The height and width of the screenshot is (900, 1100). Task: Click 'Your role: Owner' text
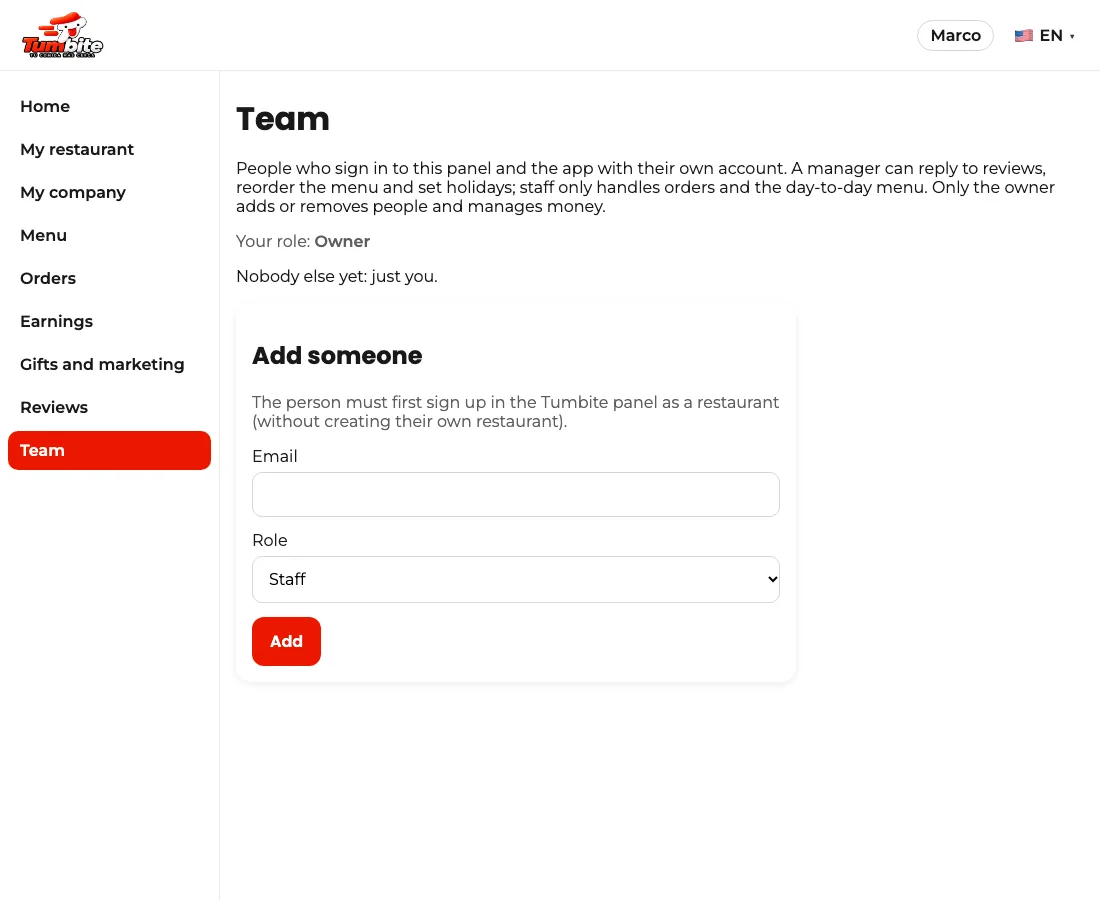(x=303, y=241)
